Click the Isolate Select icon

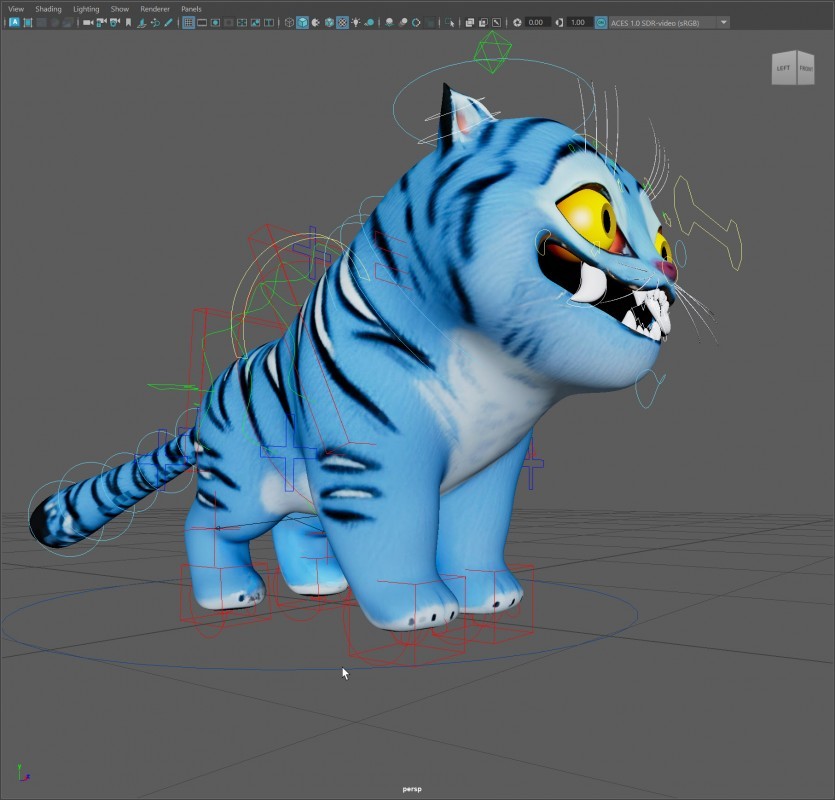pyautogui.click(x=450, y=22)
